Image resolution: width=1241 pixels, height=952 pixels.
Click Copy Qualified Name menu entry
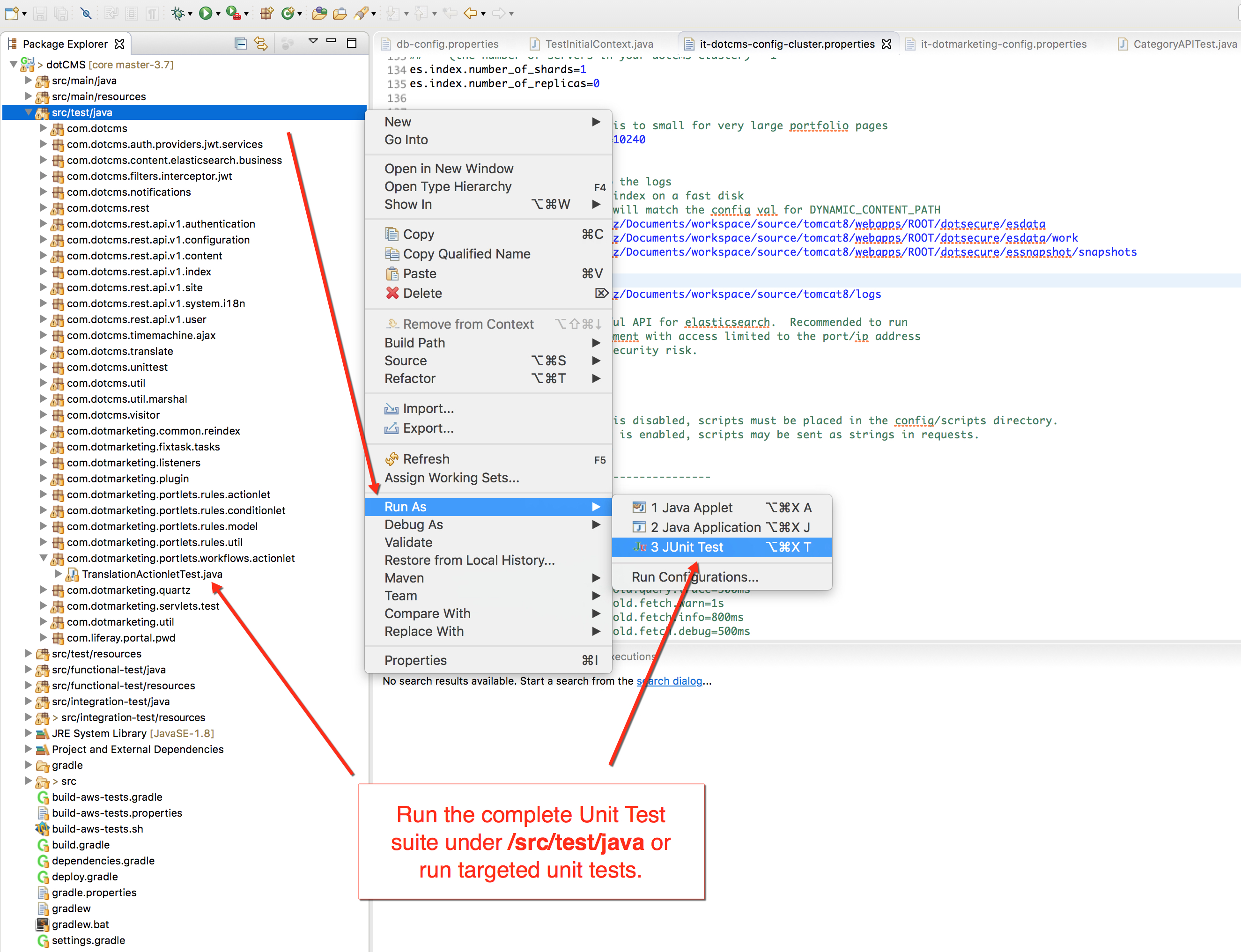(x=488, y=254)
